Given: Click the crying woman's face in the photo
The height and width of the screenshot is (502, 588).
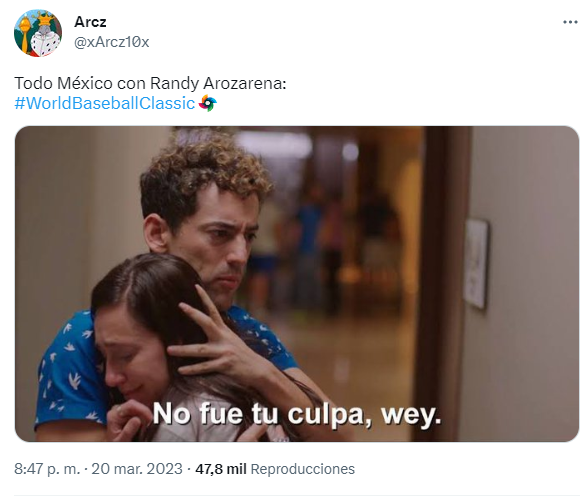Looking at the screenshot, I should (x=129, y=360).
